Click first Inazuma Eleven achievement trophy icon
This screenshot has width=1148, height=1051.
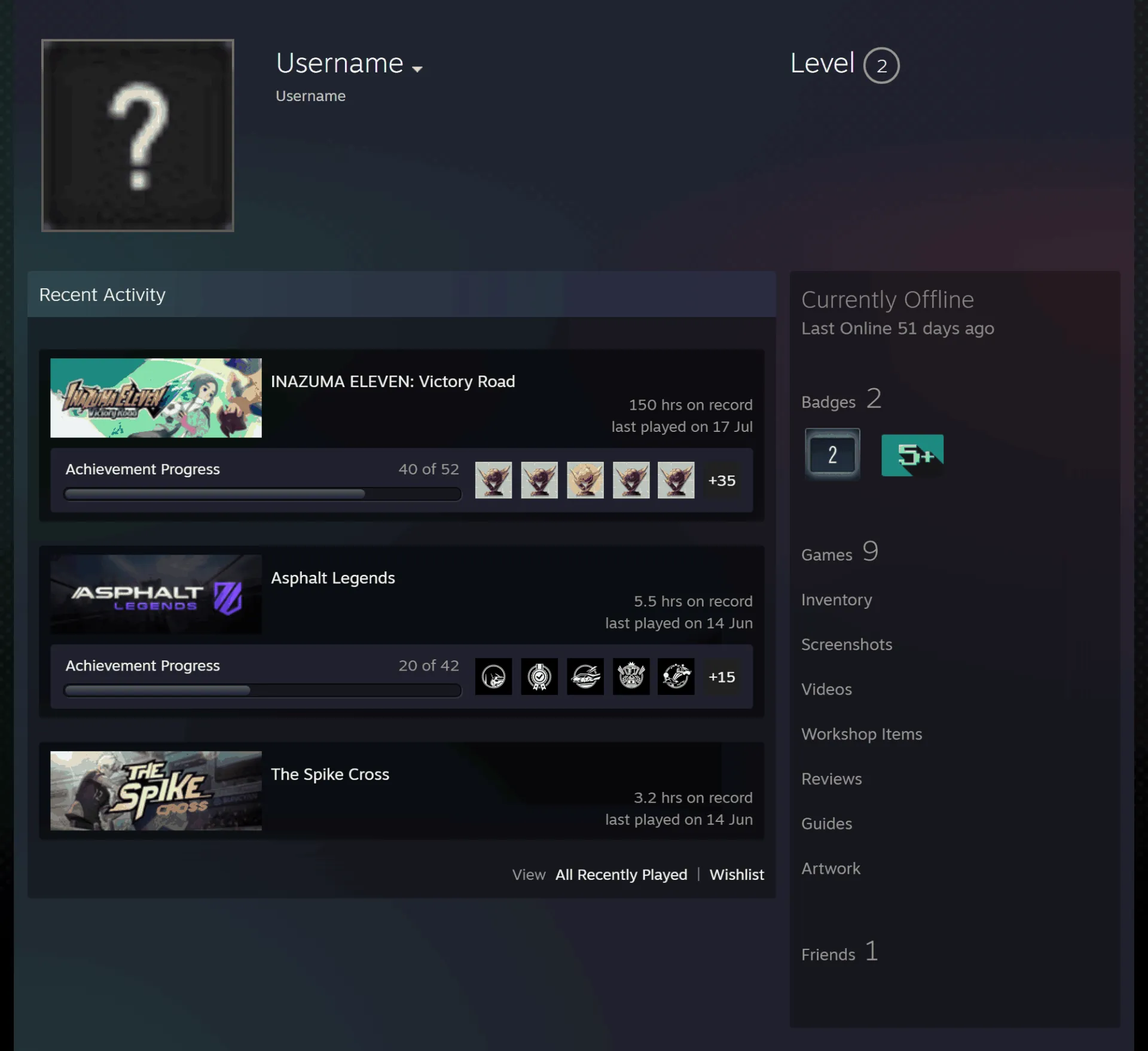click(x=493, y=480)
